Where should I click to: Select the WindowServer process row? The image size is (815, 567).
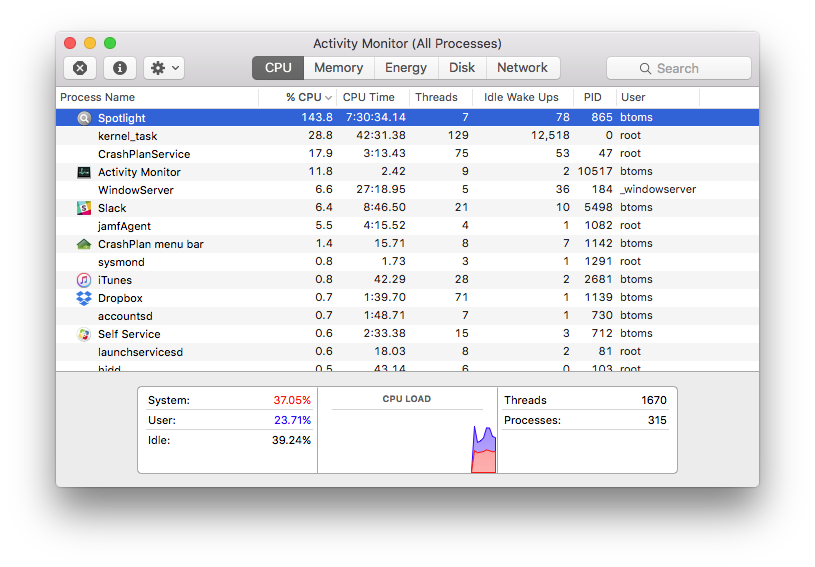(x=408, y=190)
